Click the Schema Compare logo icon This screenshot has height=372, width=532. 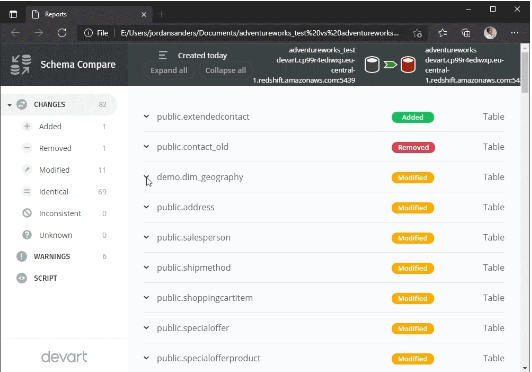point(21,64)
